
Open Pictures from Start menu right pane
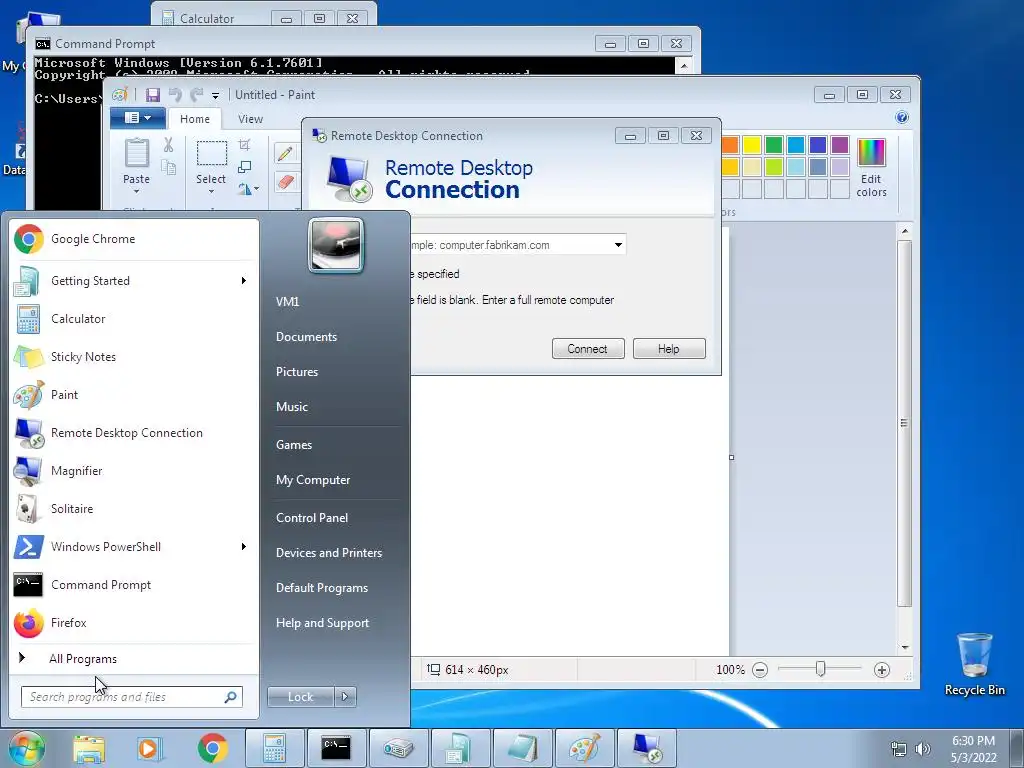297,372
